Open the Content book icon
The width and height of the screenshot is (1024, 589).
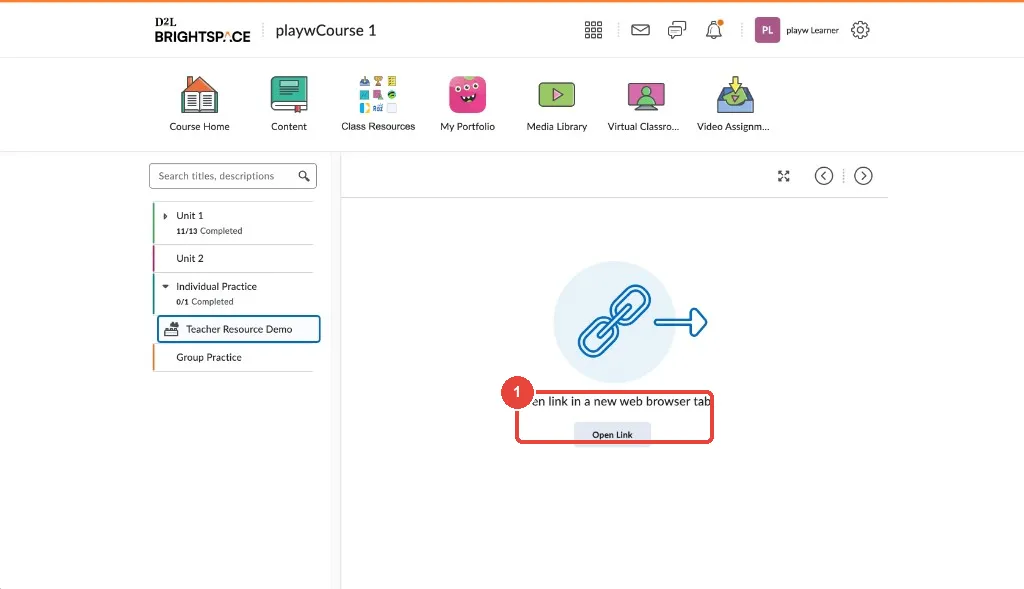(x=289, y=95)
